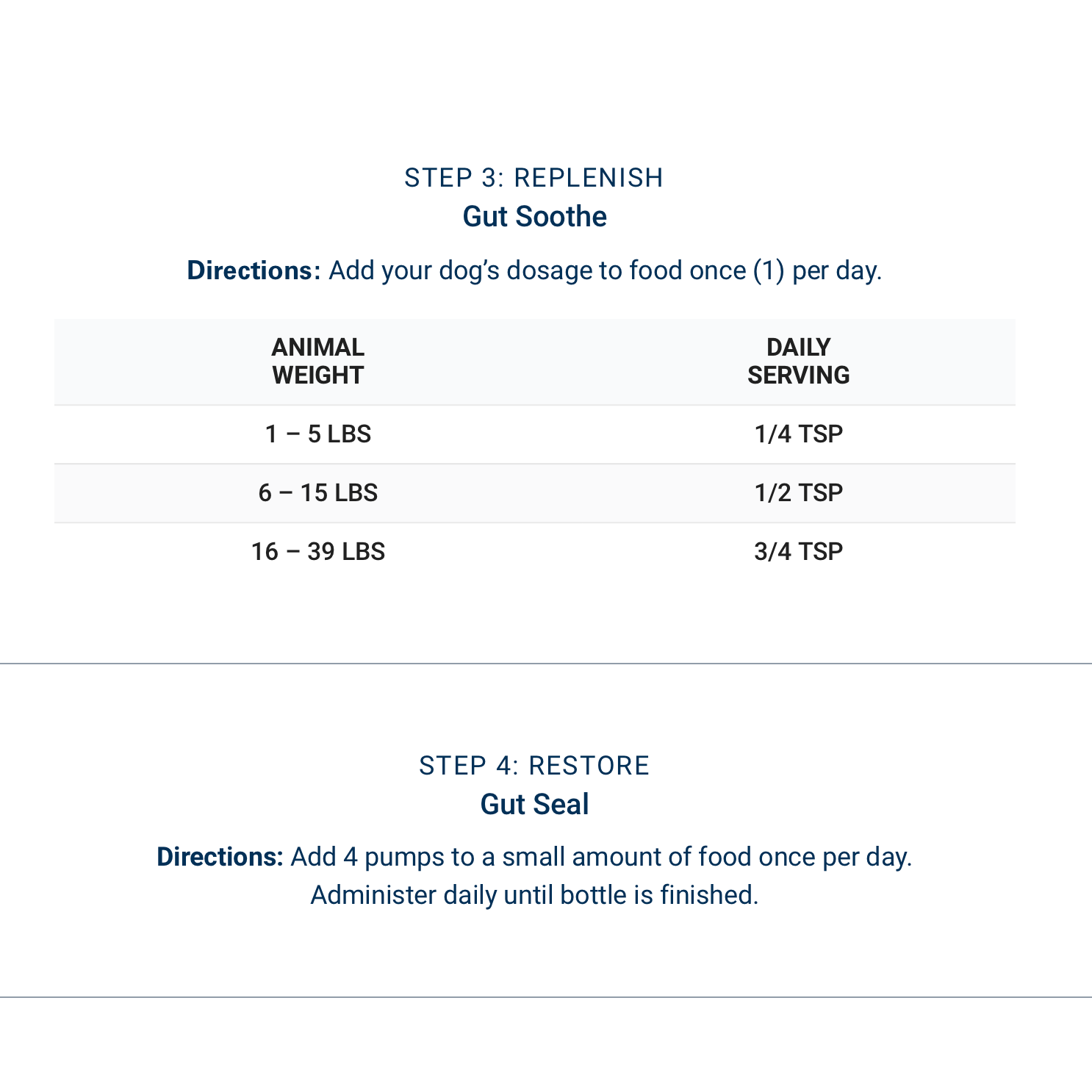Viewport: 1092px width, 1092px height.
Task: Select the 3/4 TSP serving cell
Action: point(798,552)
